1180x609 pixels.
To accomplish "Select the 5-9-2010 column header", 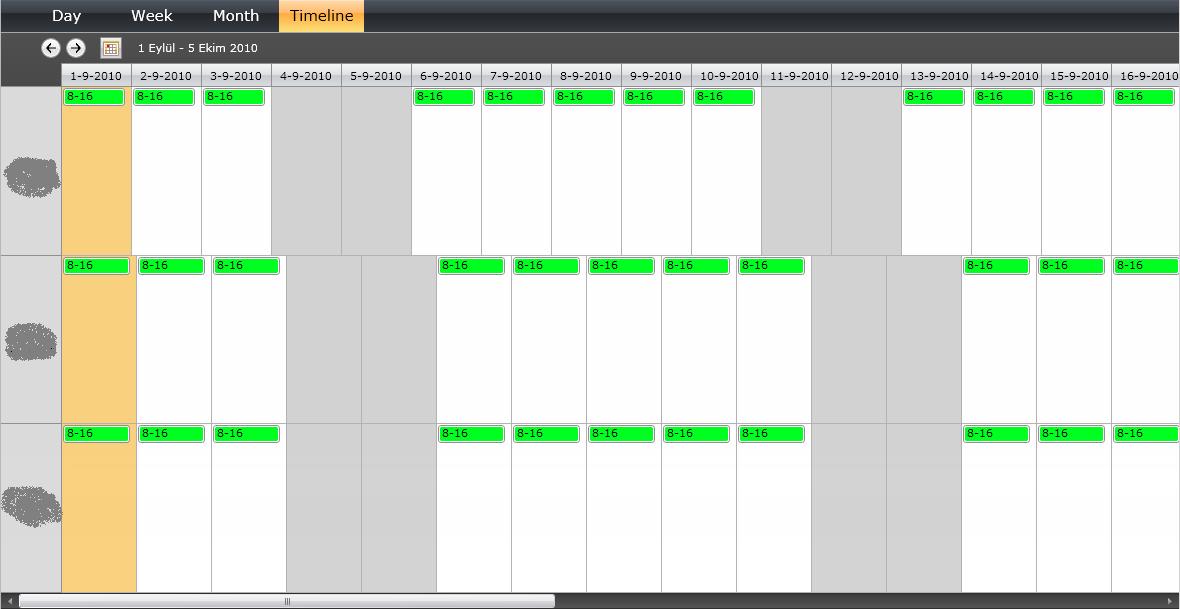I will (376, 75).
